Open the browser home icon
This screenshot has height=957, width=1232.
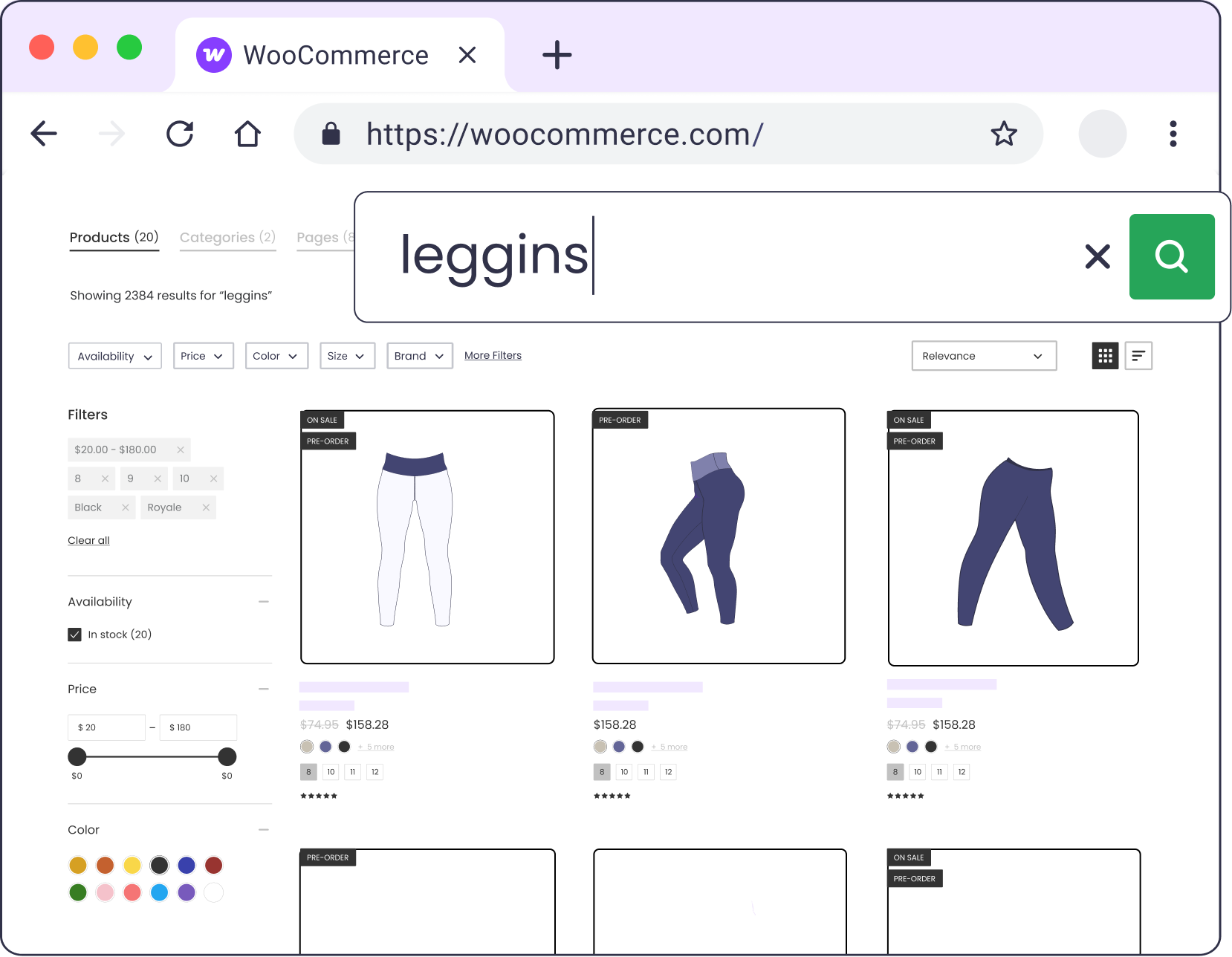[247, 134]
